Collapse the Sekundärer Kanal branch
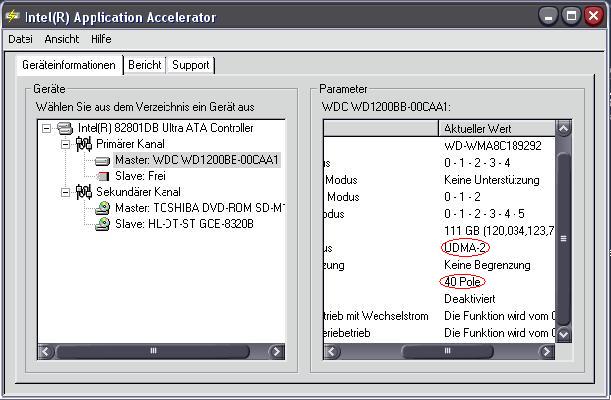 click(65, 192)
